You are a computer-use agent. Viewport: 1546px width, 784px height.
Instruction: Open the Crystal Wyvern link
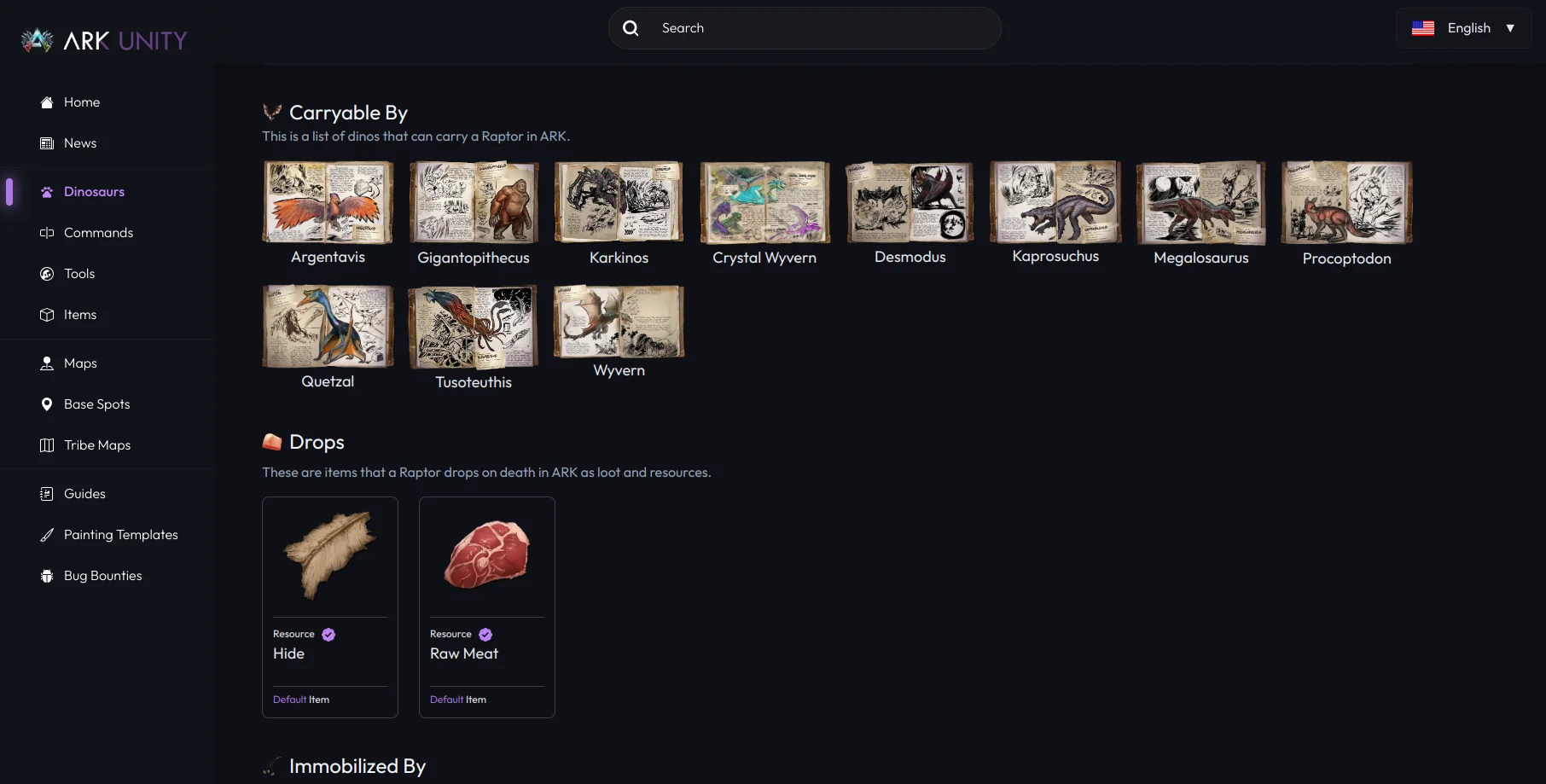(764, 258)
